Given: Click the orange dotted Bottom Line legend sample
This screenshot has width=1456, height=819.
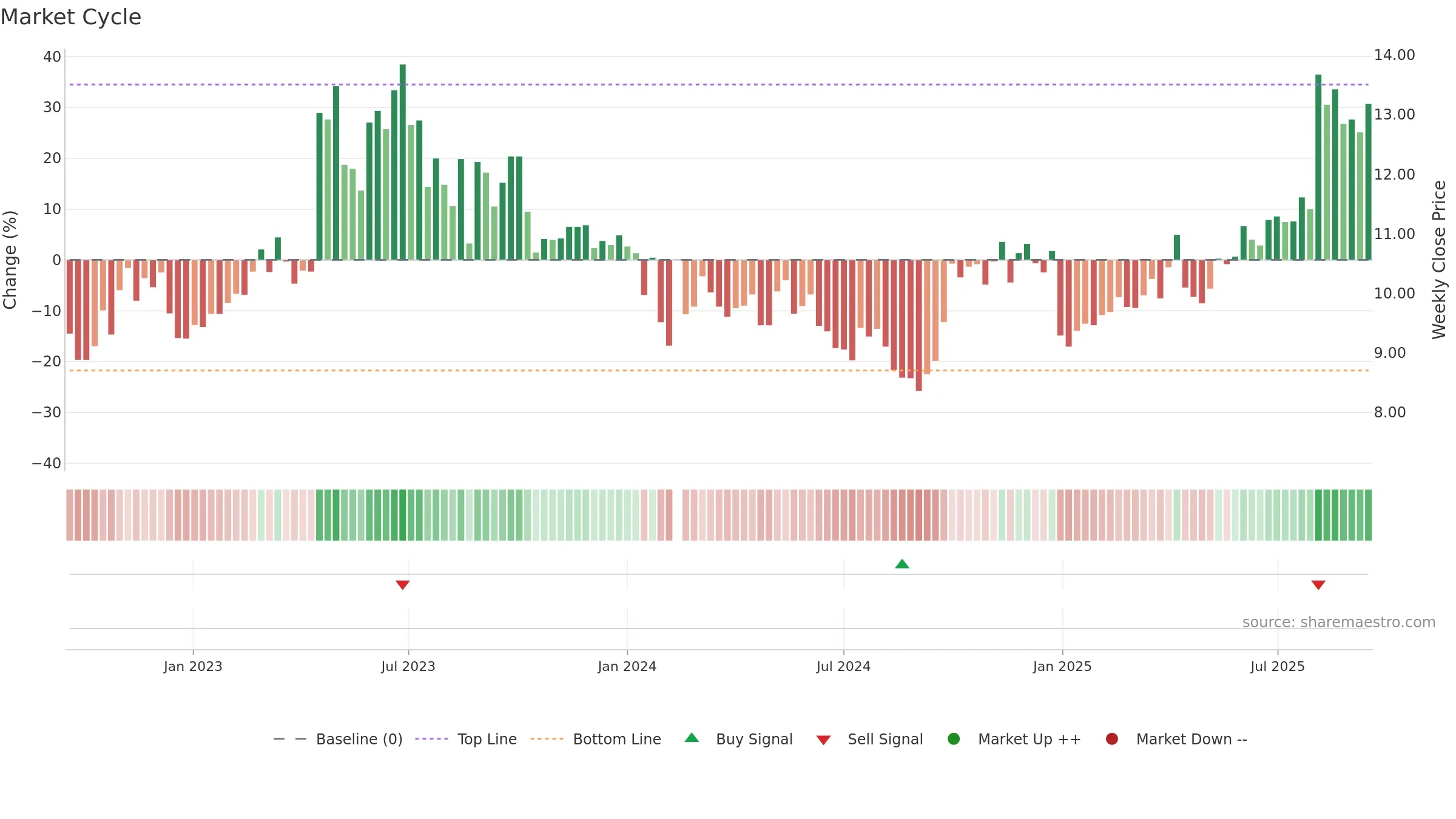Looking at the screenshot, I should 547,739.
